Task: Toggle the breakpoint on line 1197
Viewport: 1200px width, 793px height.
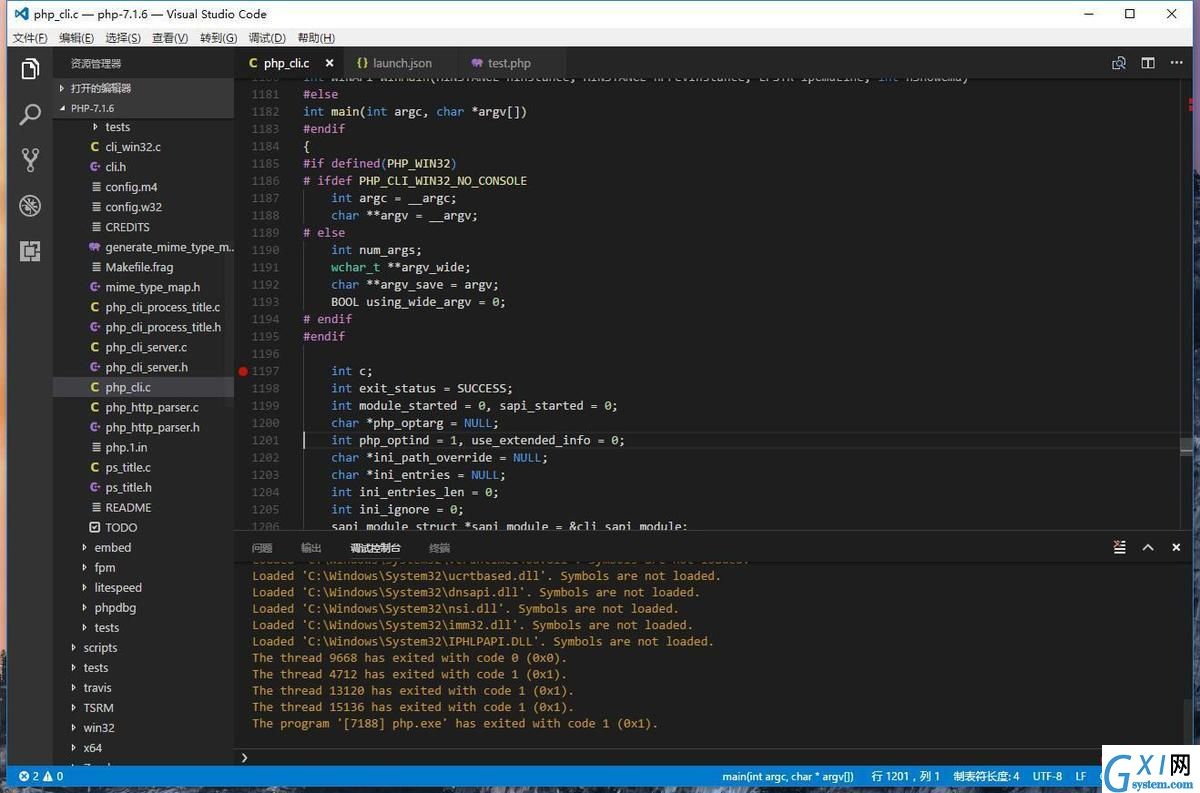Action: [243, 371]
